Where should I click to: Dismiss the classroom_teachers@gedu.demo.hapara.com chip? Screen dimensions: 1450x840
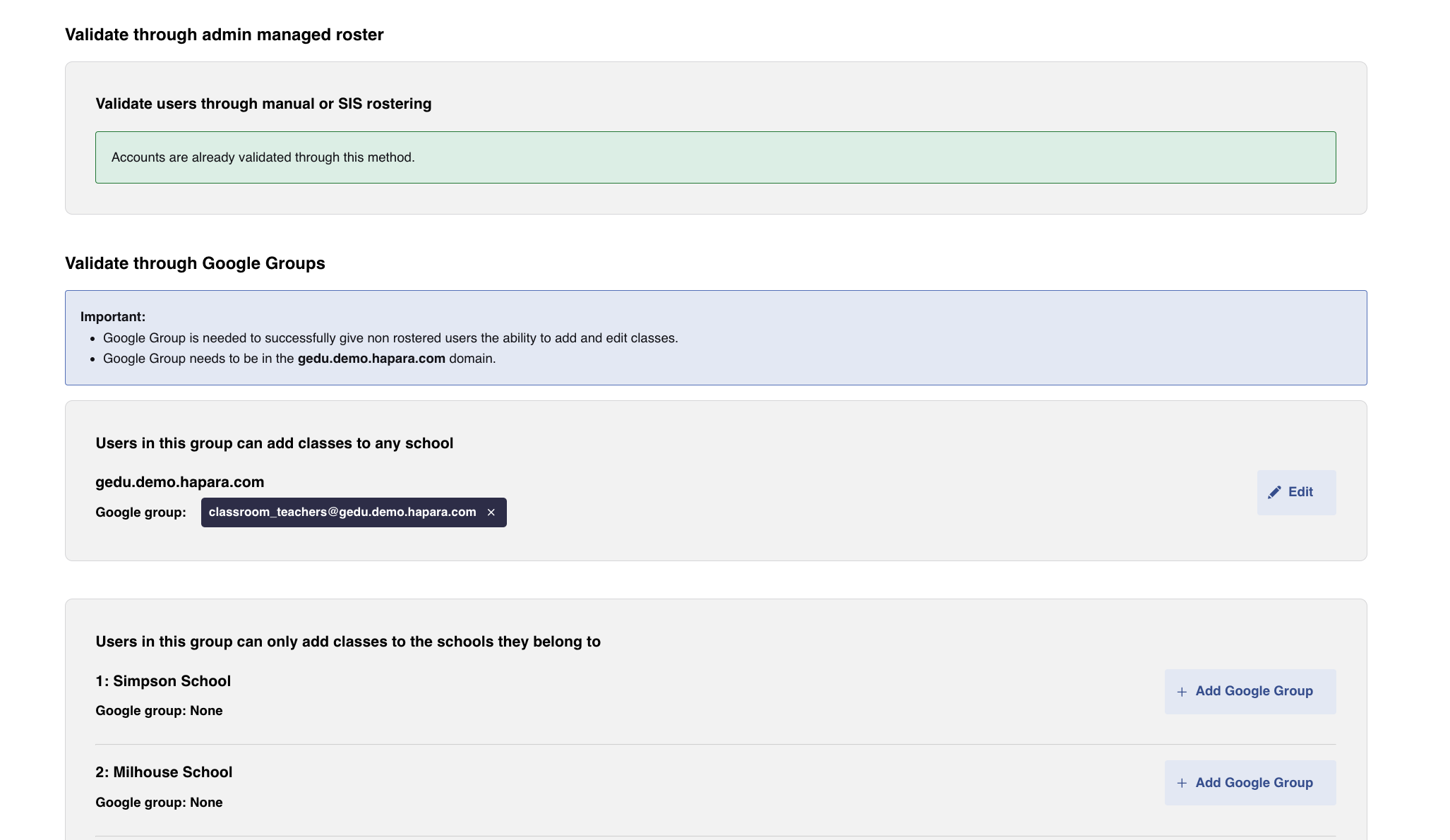(492, 512)
